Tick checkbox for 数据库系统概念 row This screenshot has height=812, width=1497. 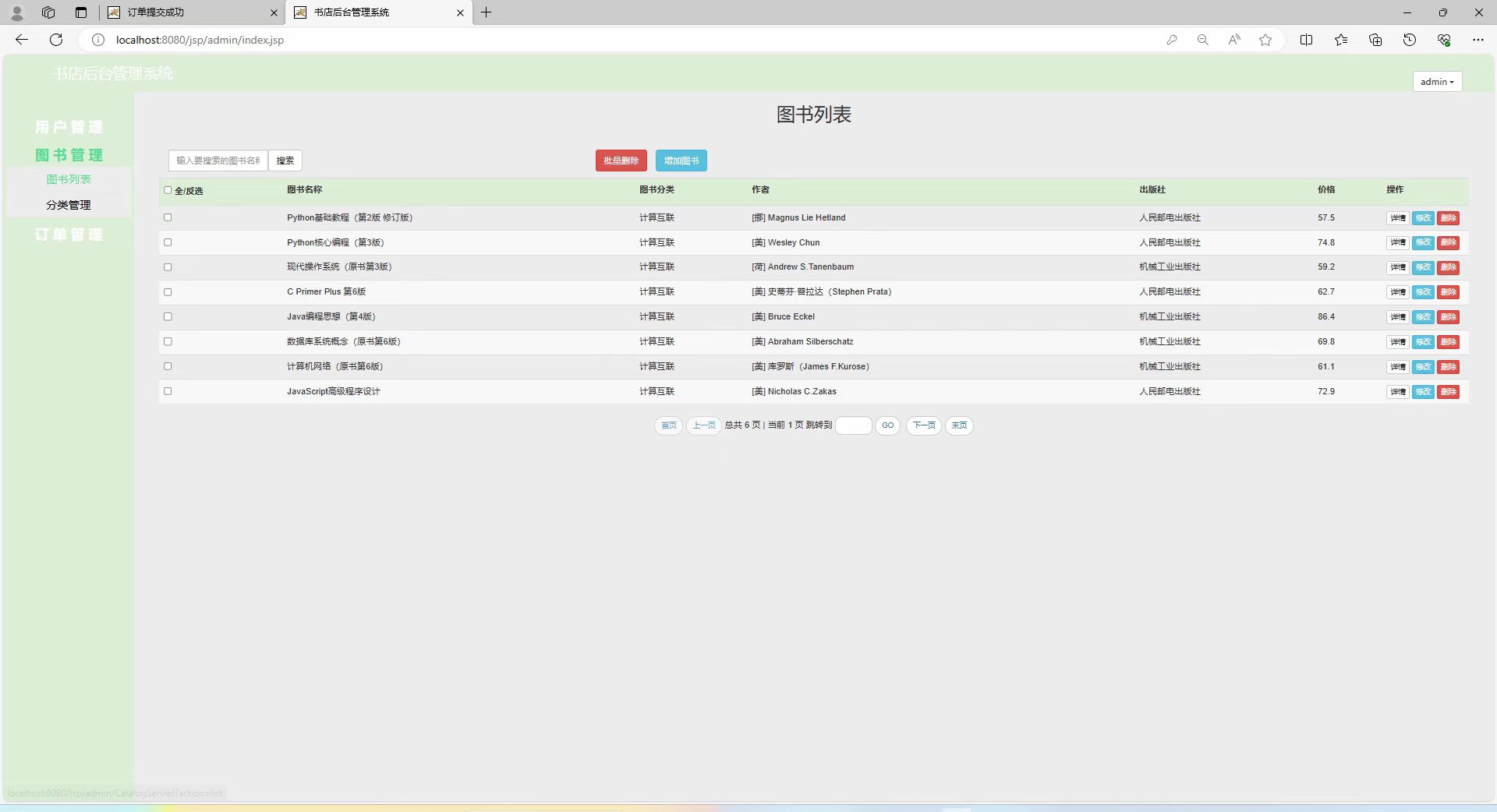[x=168, y=341]
